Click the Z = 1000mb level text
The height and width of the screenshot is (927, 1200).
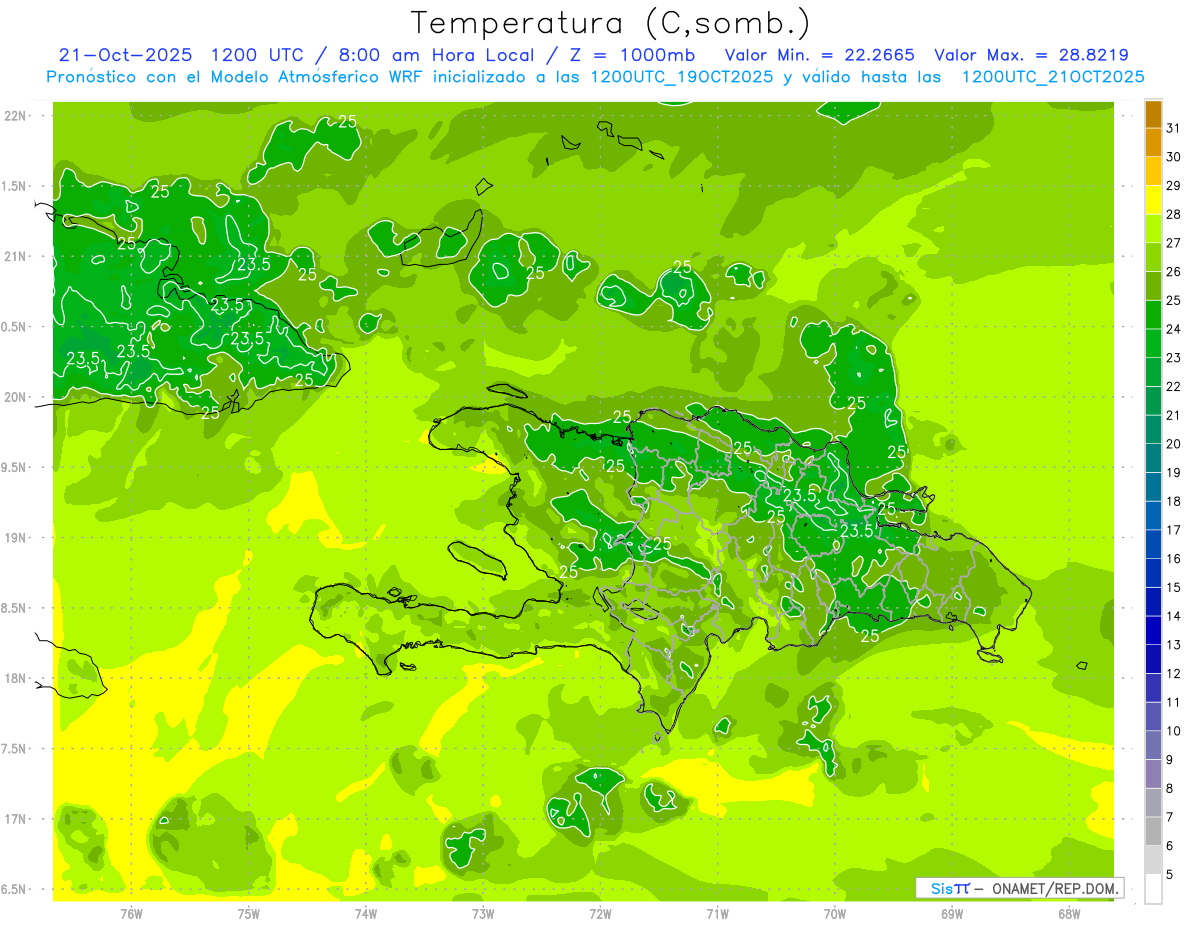click(643, 55)
